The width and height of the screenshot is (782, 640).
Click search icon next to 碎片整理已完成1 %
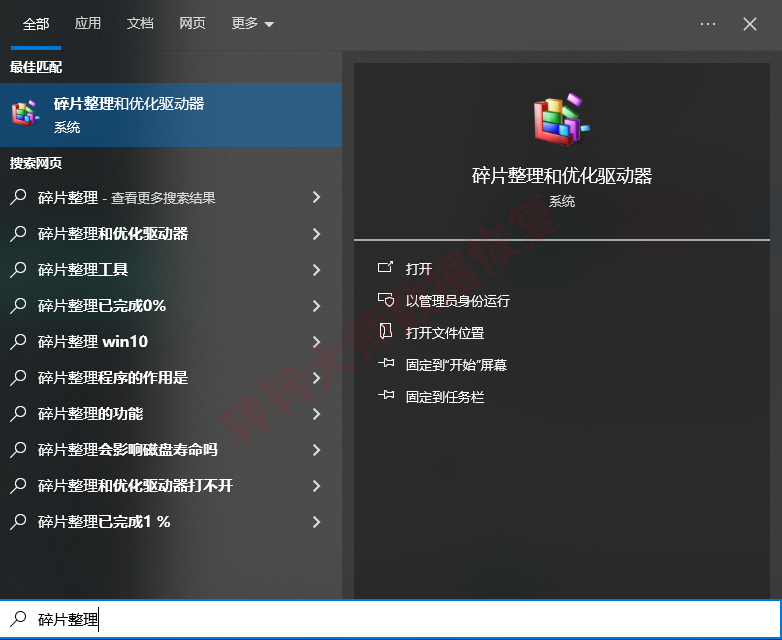coord(18,521)
